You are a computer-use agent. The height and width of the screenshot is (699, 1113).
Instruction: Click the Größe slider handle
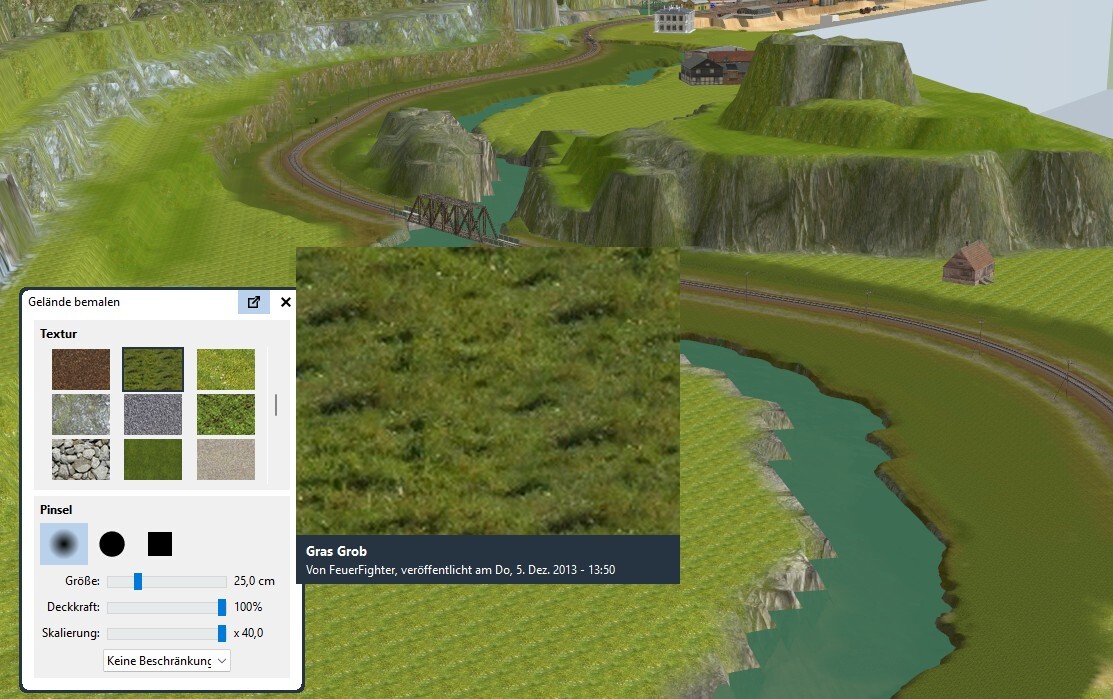138,581
